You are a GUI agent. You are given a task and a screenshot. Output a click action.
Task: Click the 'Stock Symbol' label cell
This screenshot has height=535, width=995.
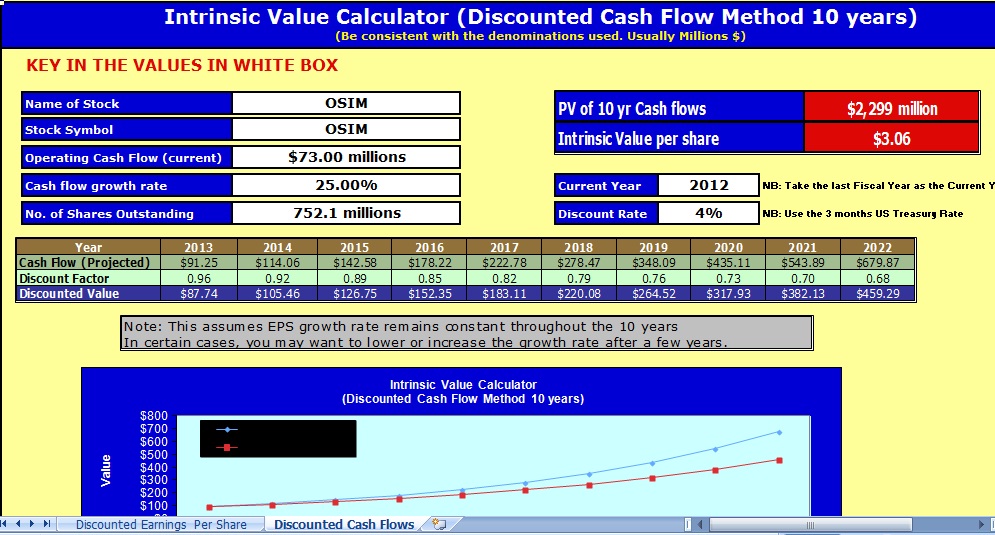126,129
